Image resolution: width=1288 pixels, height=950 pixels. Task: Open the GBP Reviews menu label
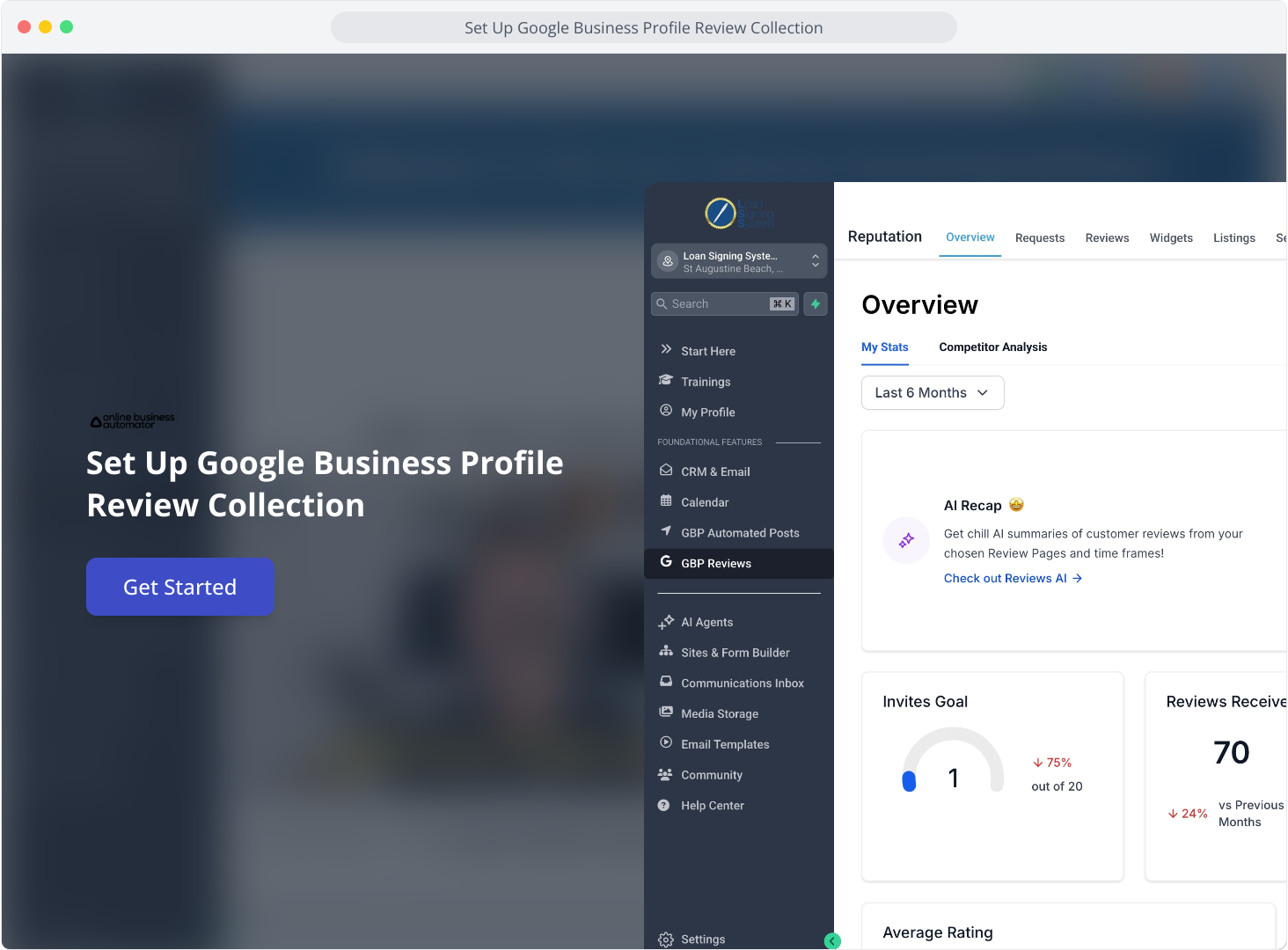coord(716,564)
